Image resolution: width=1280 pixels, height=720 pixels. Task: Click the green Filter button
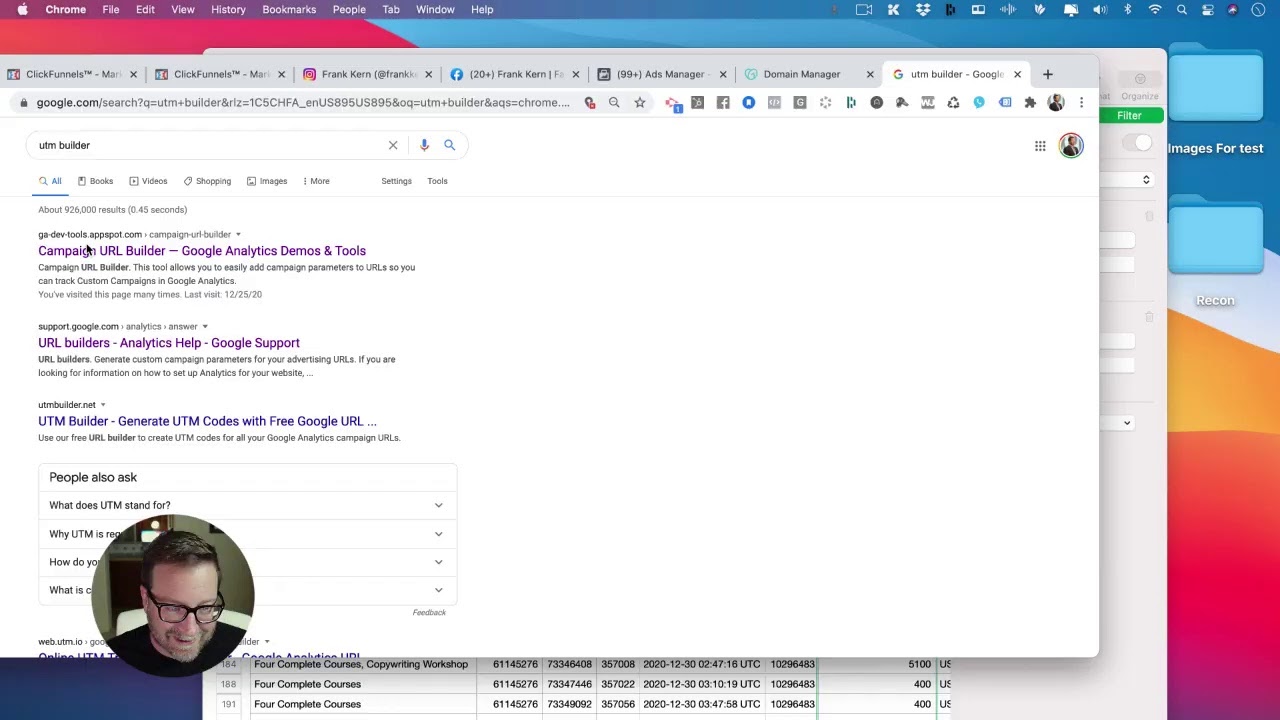pyautogui.click(x=1129, y=116)
